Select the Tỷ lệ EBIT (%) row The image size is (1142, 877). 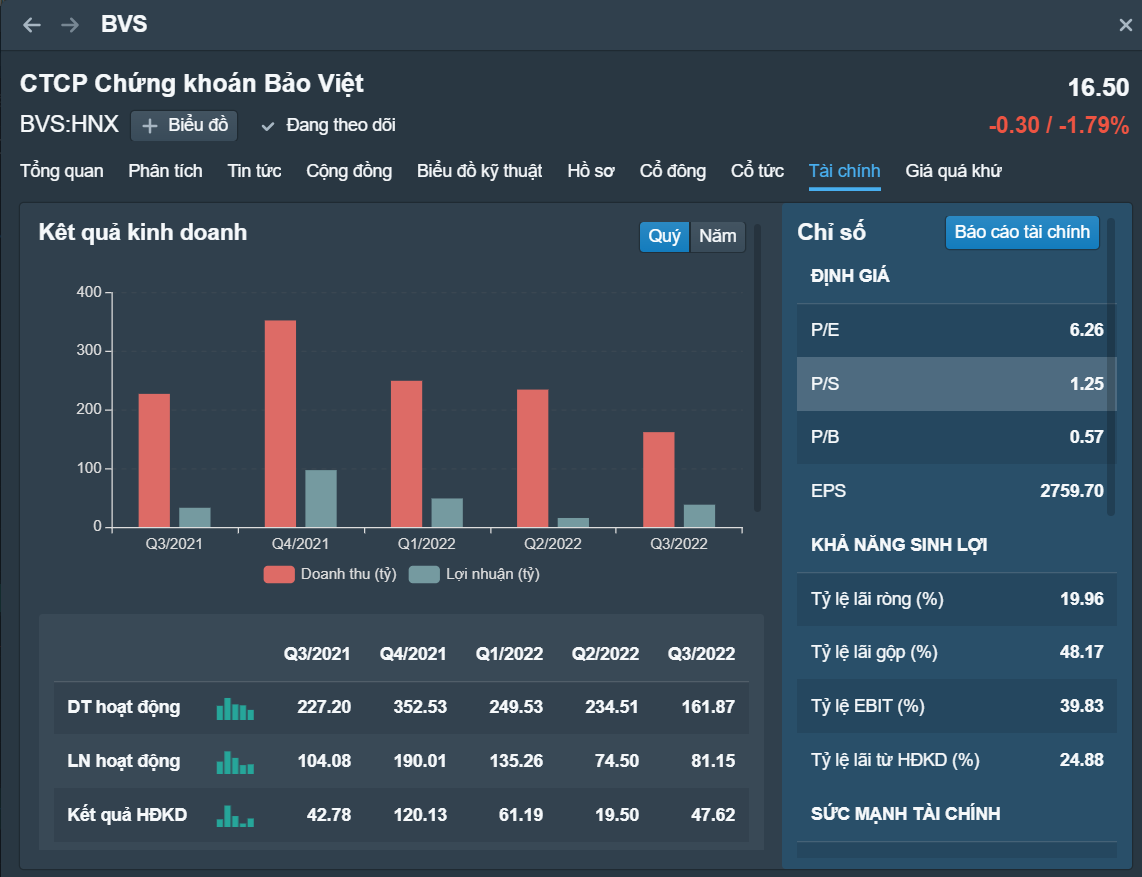click(x=956, y=706)
